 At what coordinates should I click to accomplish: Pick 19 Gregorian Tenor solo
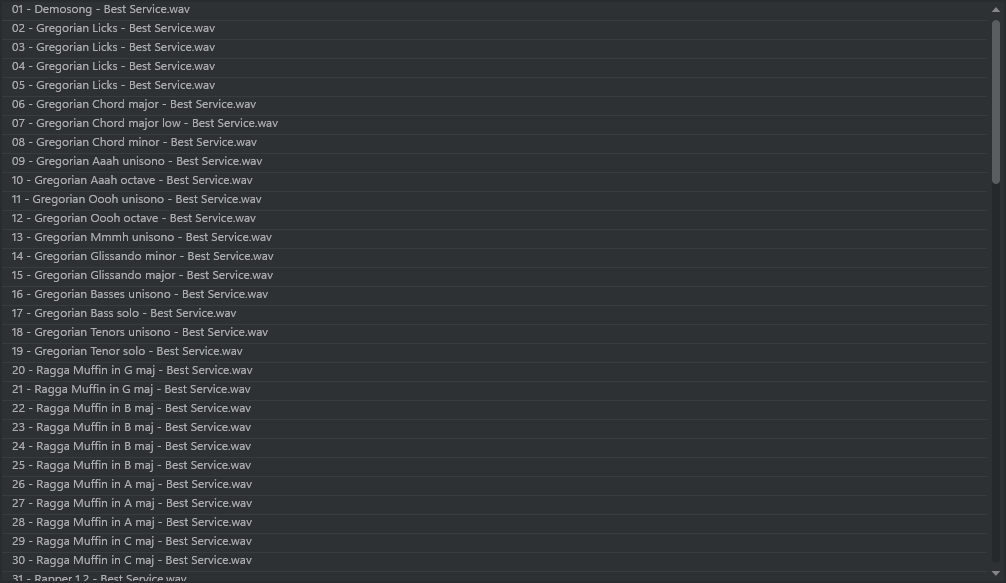[127, 351]
